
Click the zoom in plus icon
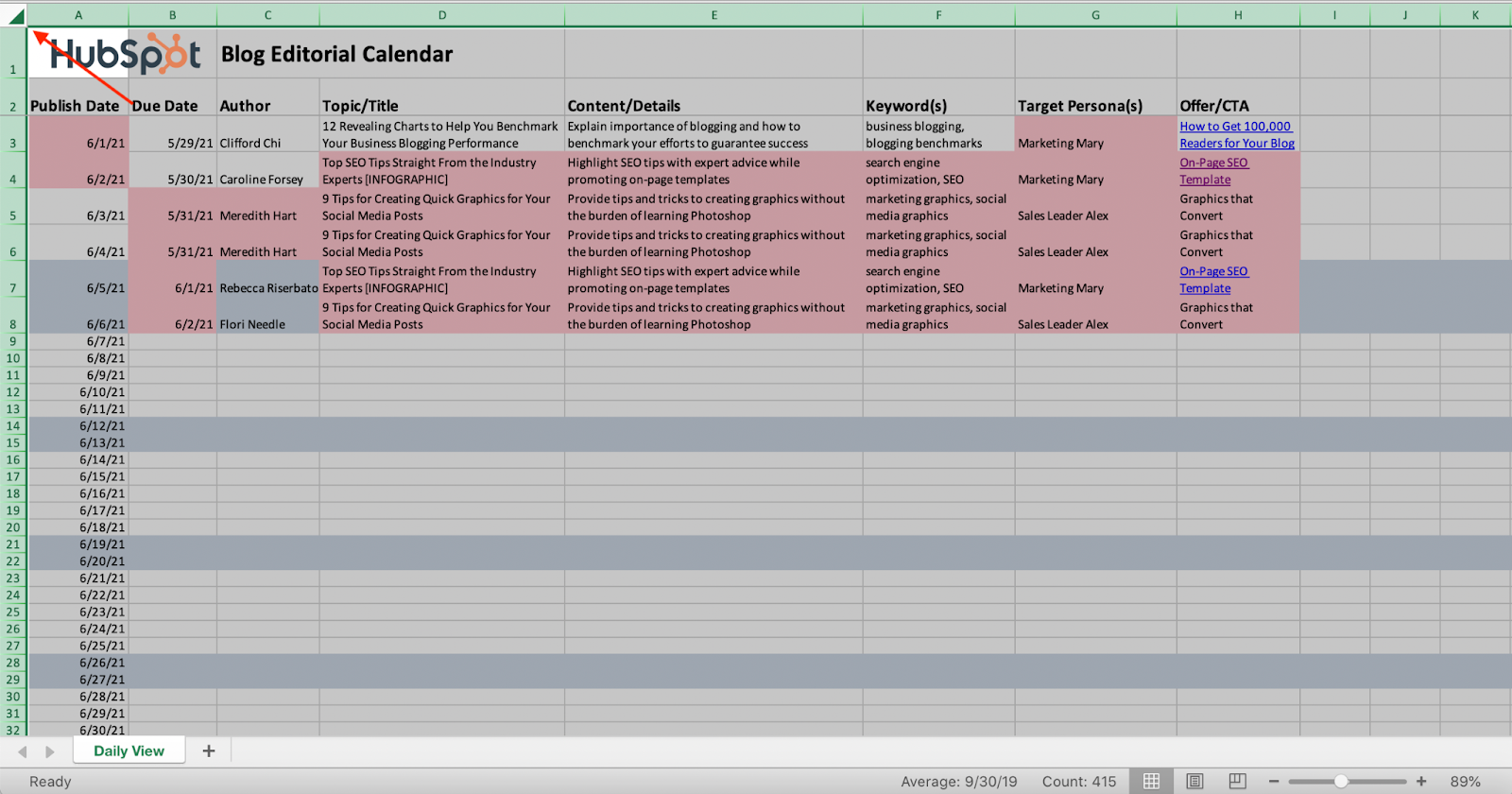1421,782
